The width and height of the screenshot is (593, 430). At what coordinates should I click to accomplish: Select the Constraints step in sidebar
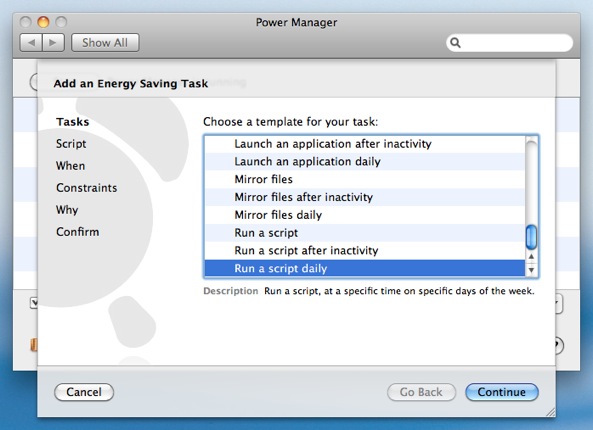[87, 188]
